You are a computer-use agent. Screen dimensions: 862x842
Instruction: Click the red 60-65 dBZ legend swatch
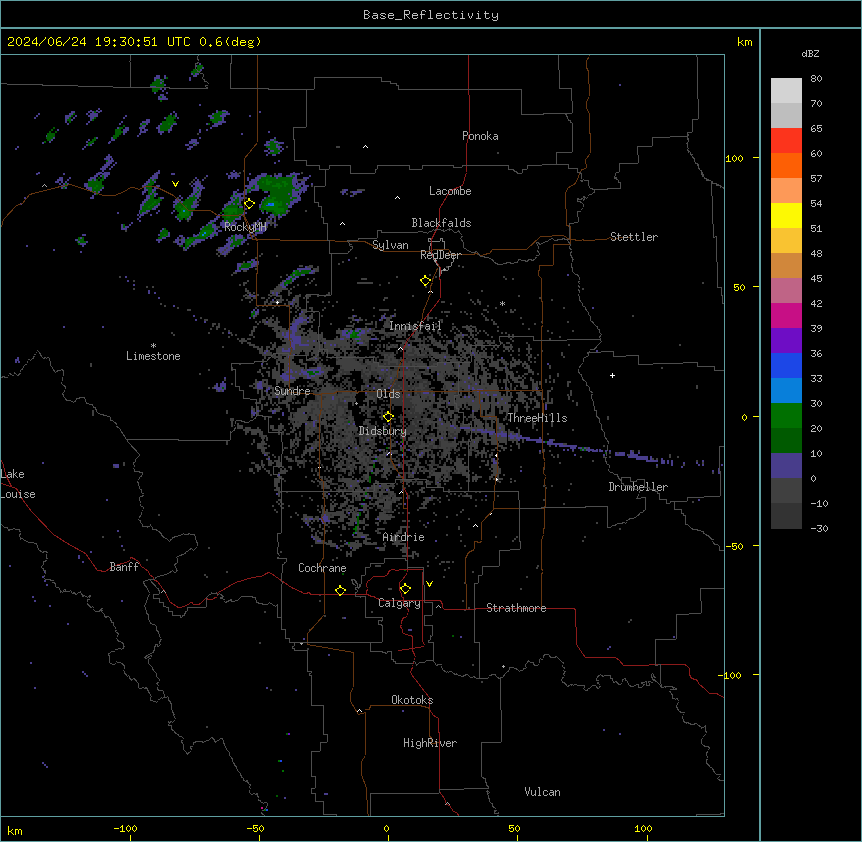[x=786, y=141]
